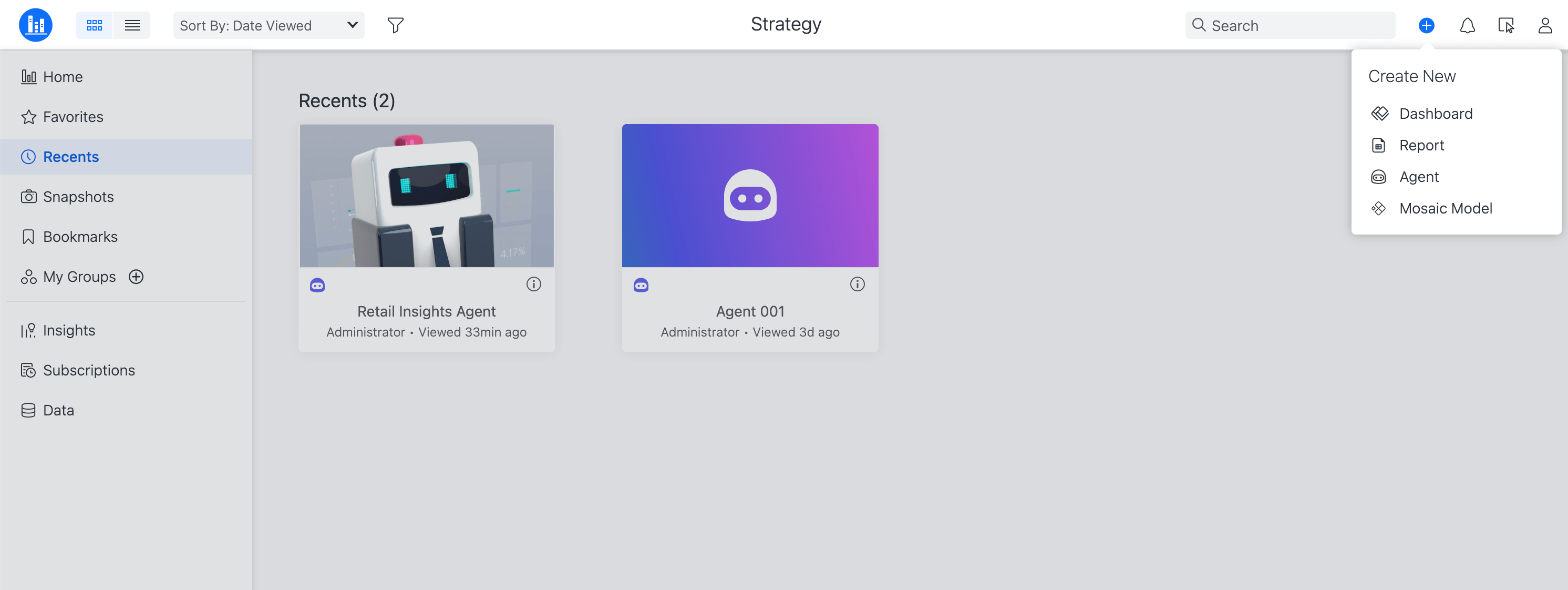Screen dimensions: 1568x590
Task: Go to Favorites in the sidebar
Action: pos(73,117)
